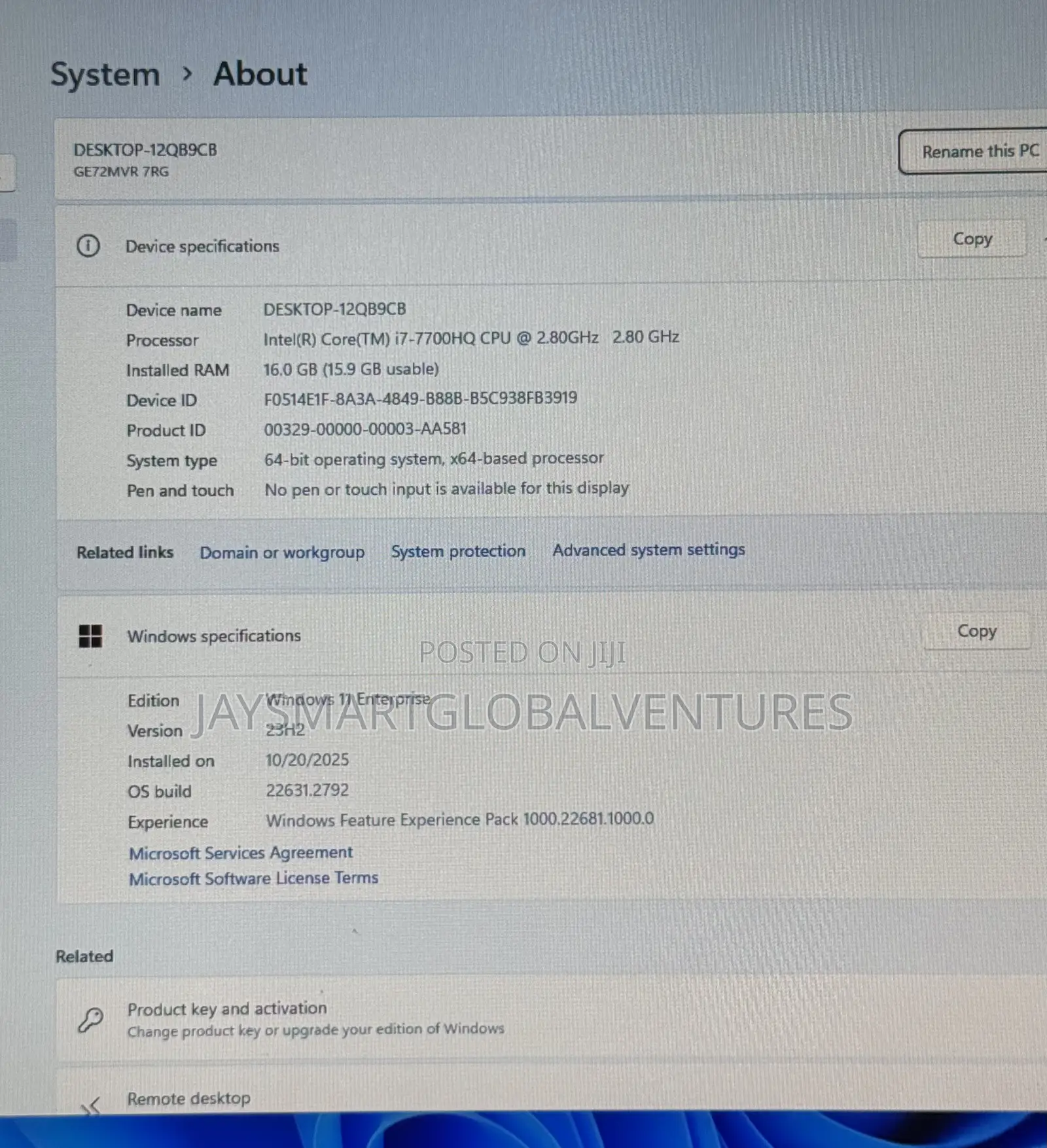The image size is (1047, 1148).
Task: Collapse the Windows specifications header
Action: tap(551, 635)
